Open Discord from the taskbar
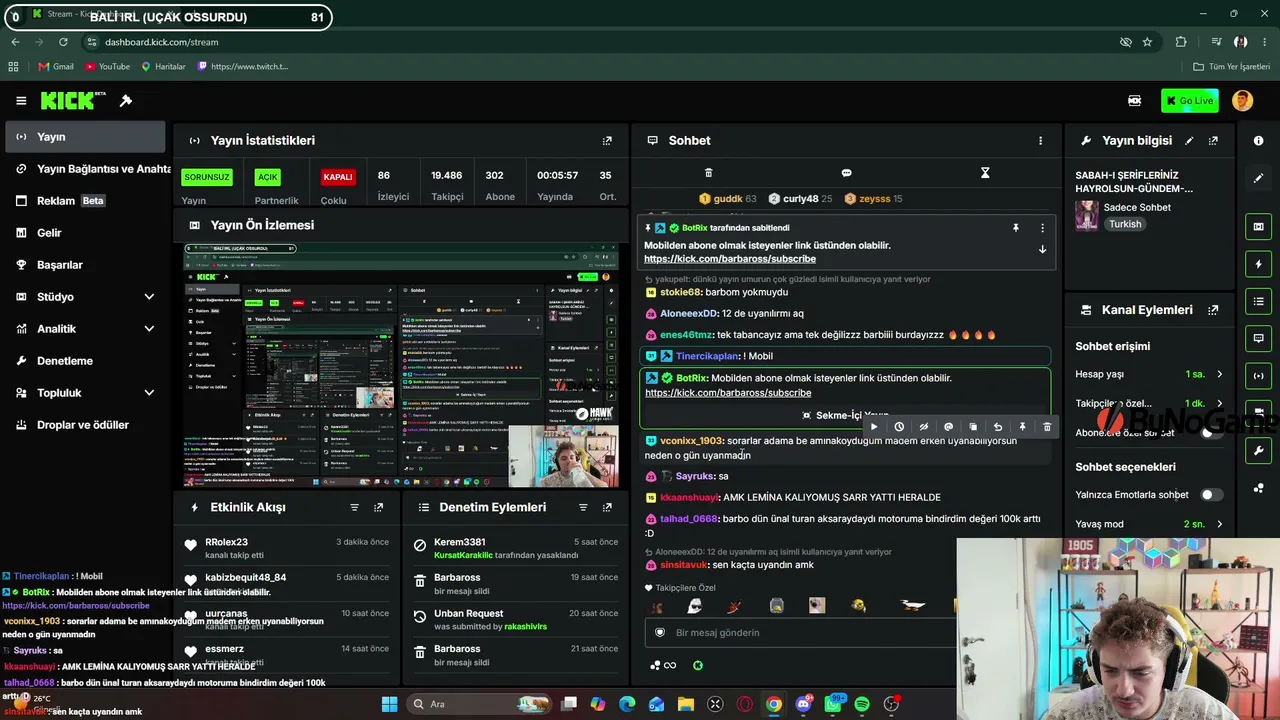The width and height of the screenshot is (1280, 720). point(803,704)
